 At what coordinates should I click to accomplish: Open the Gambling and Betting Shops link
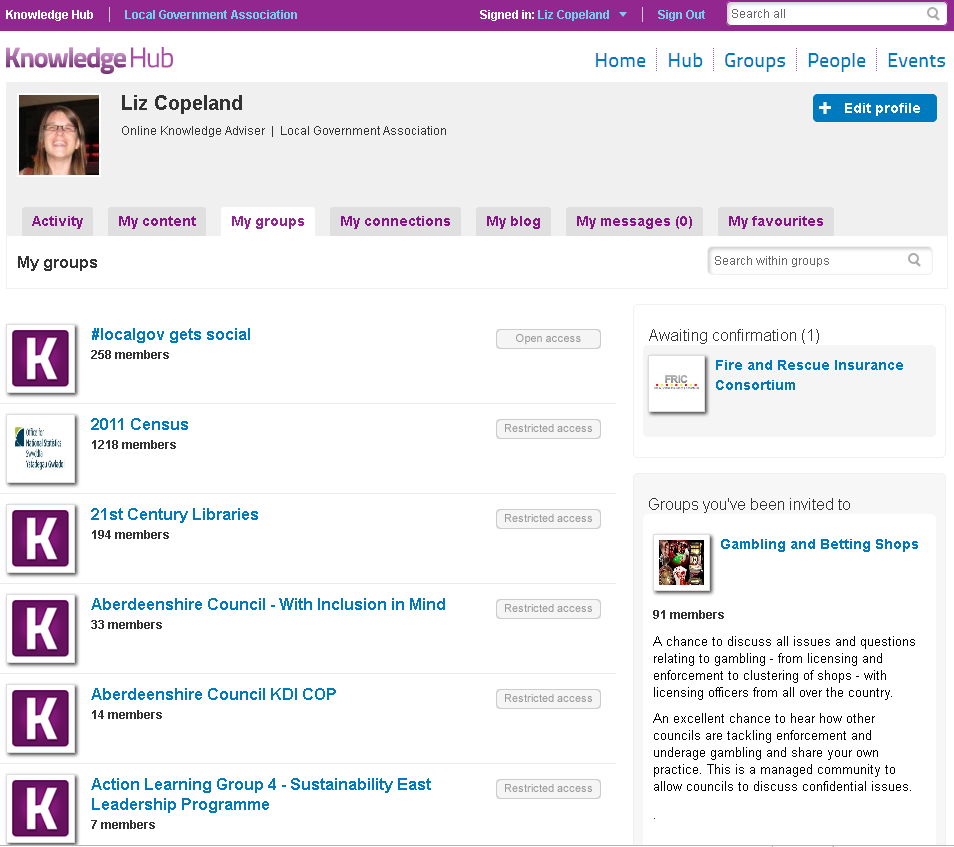coord(819,544)
